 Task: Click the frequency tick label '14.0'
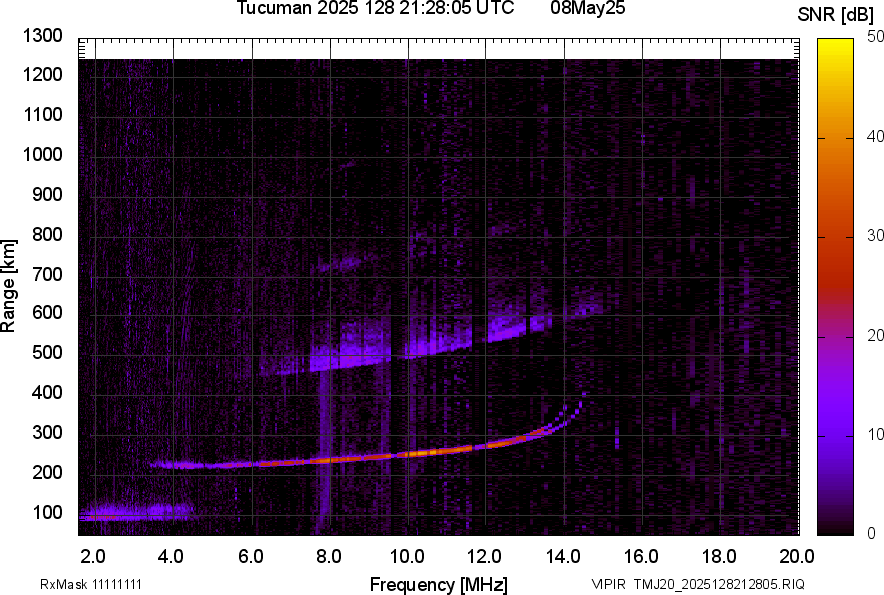(x=563, y=557)
